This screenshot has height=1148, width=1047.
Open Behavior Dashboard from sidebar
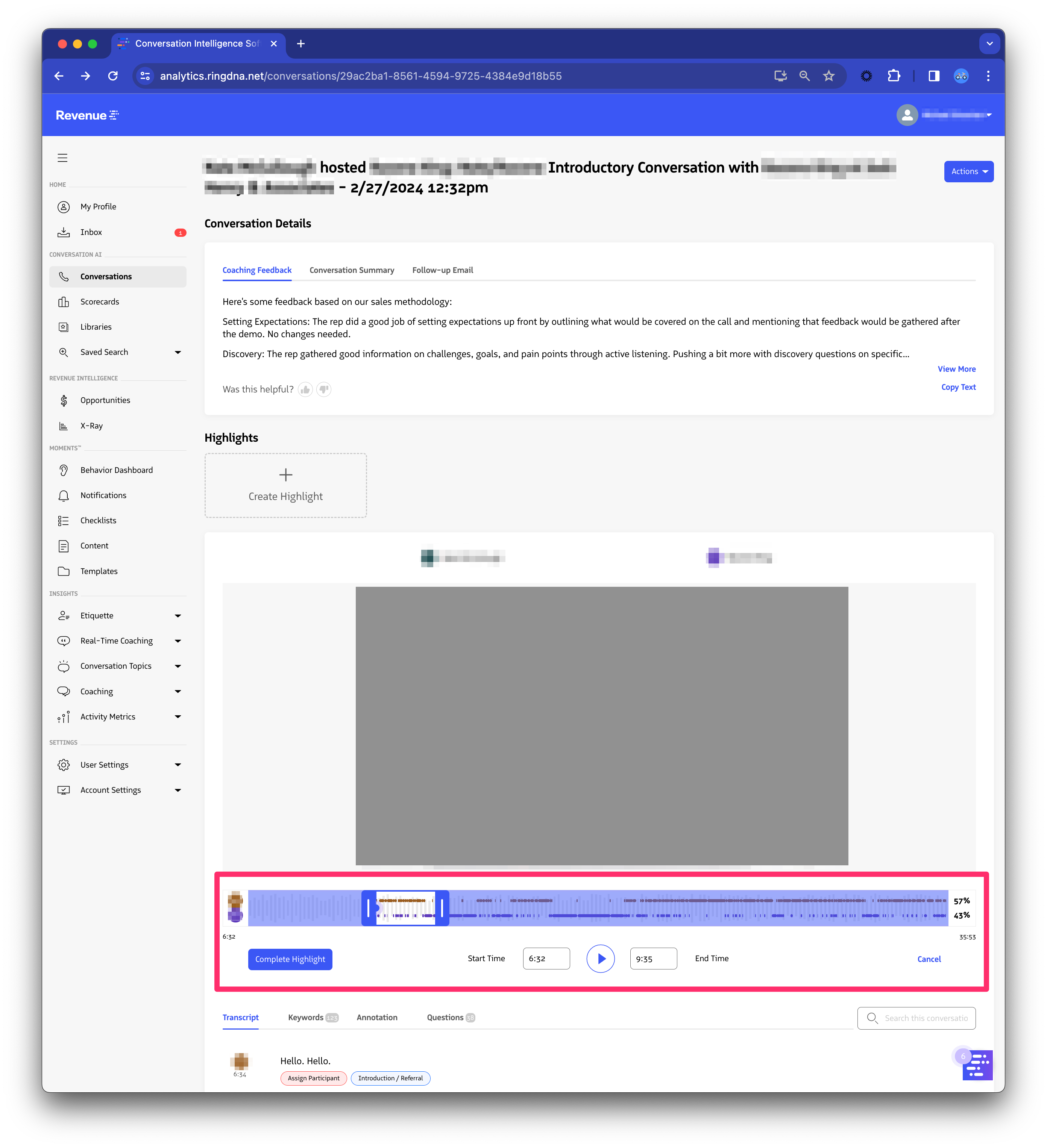click(x=116, y=470)
